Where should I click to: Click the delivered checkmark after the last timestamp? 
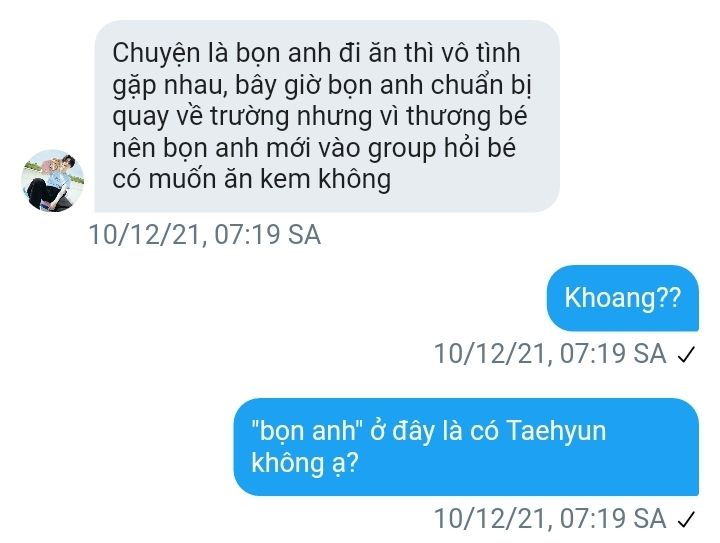[686, 519]
